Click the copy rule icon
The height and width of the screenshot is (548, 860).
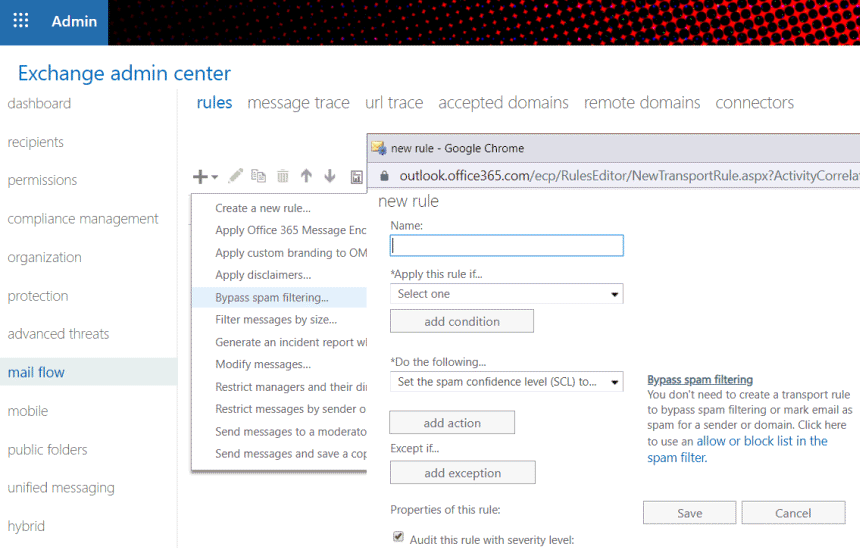258,176
